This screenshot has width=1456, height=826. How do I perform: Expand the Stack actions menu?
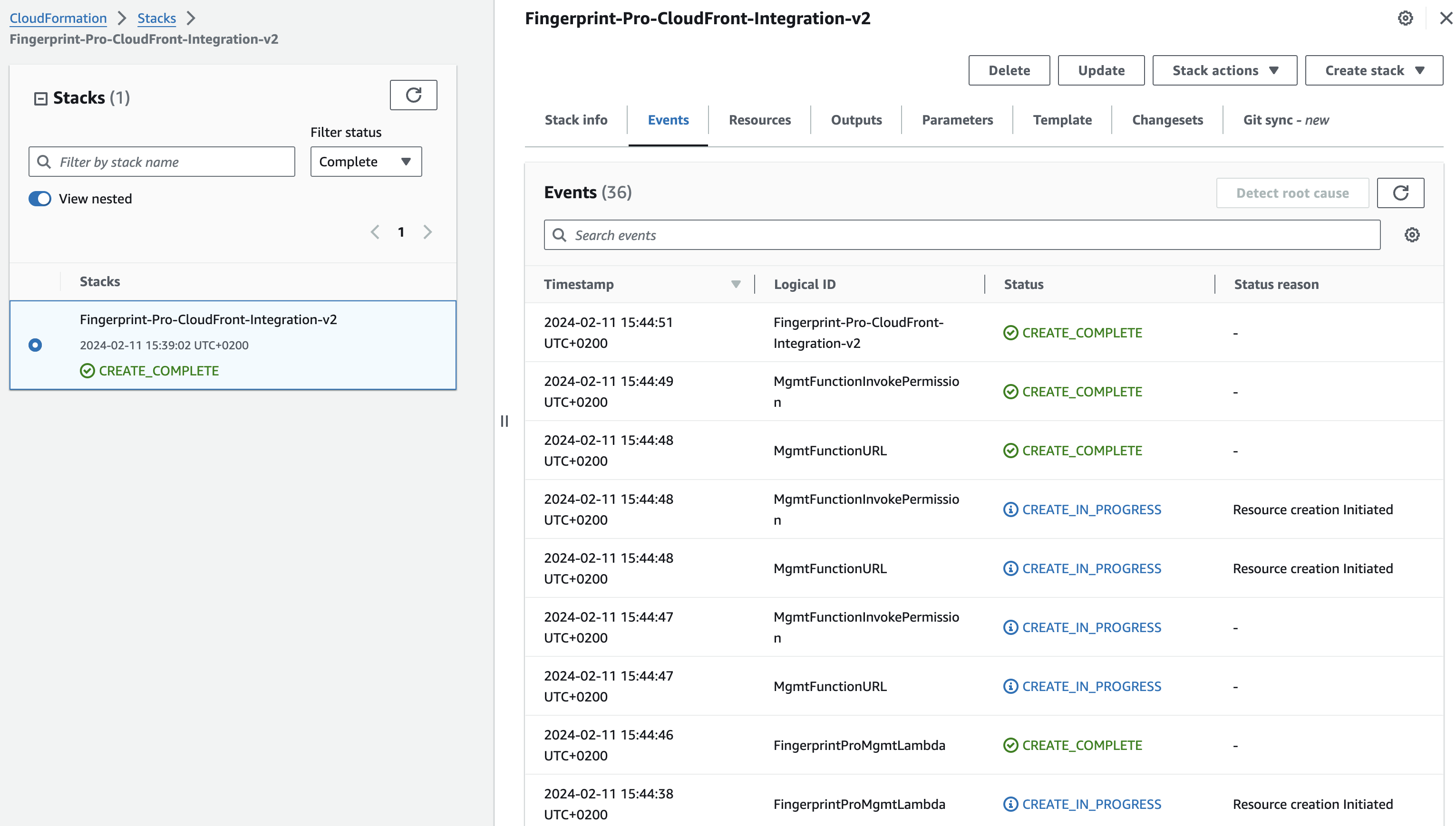1224,70
